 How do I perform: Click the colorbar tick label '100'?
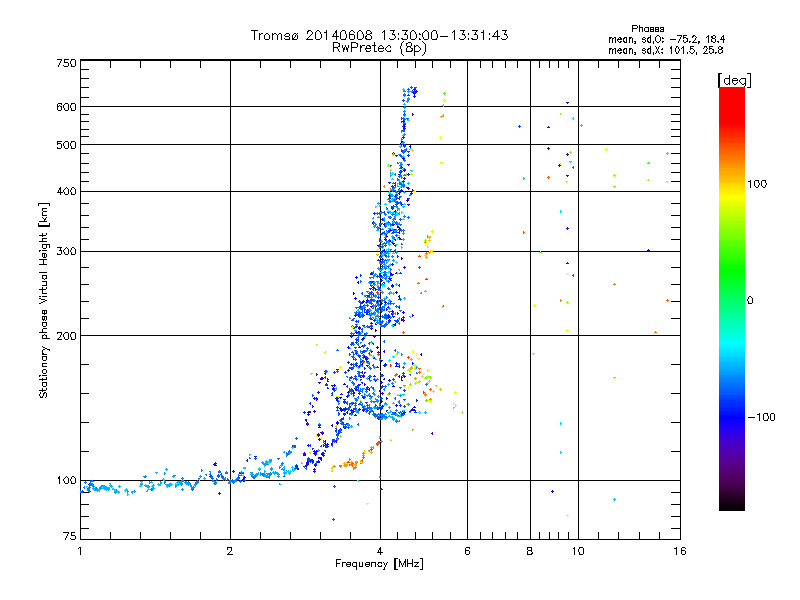757,184
